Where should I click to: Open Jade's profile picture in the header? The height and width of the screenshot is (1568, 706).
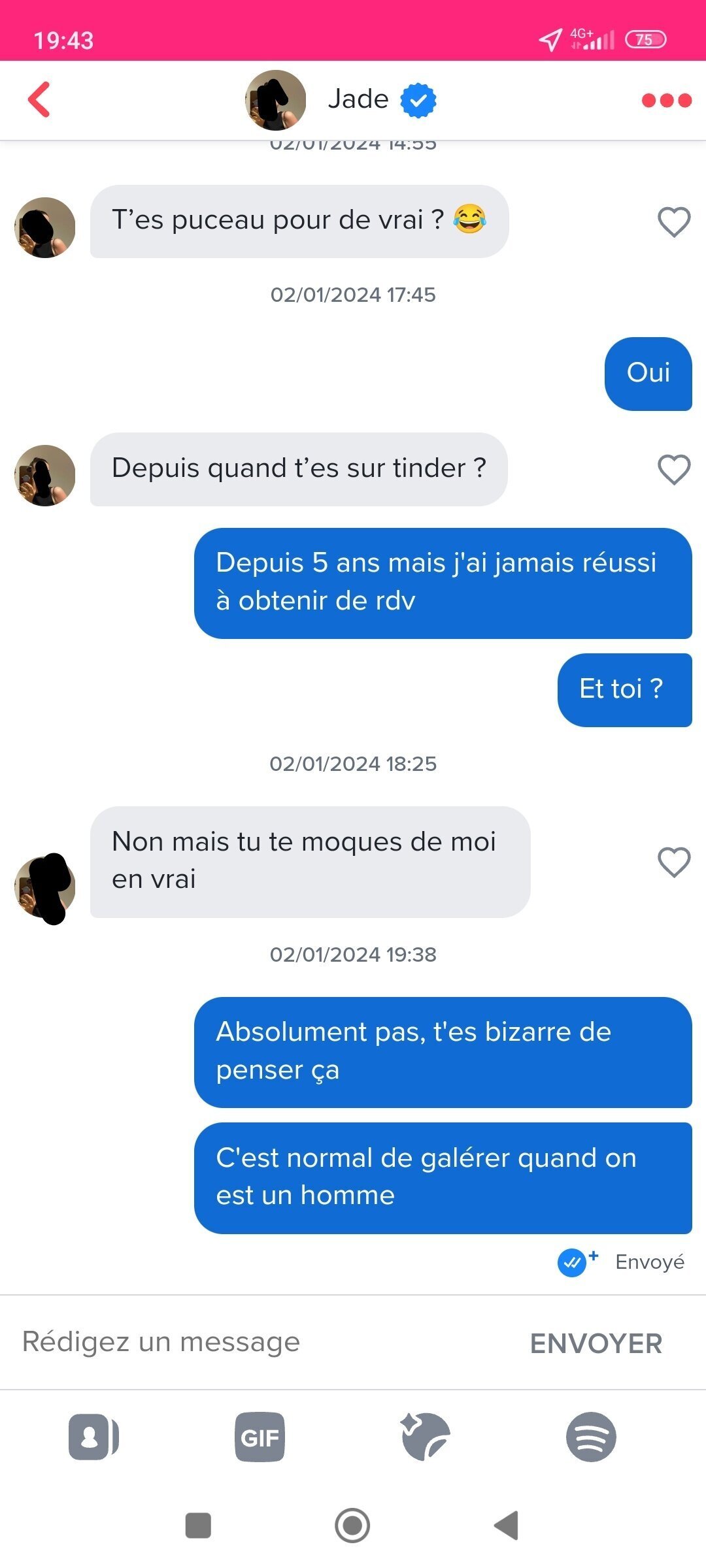[275, 100]
